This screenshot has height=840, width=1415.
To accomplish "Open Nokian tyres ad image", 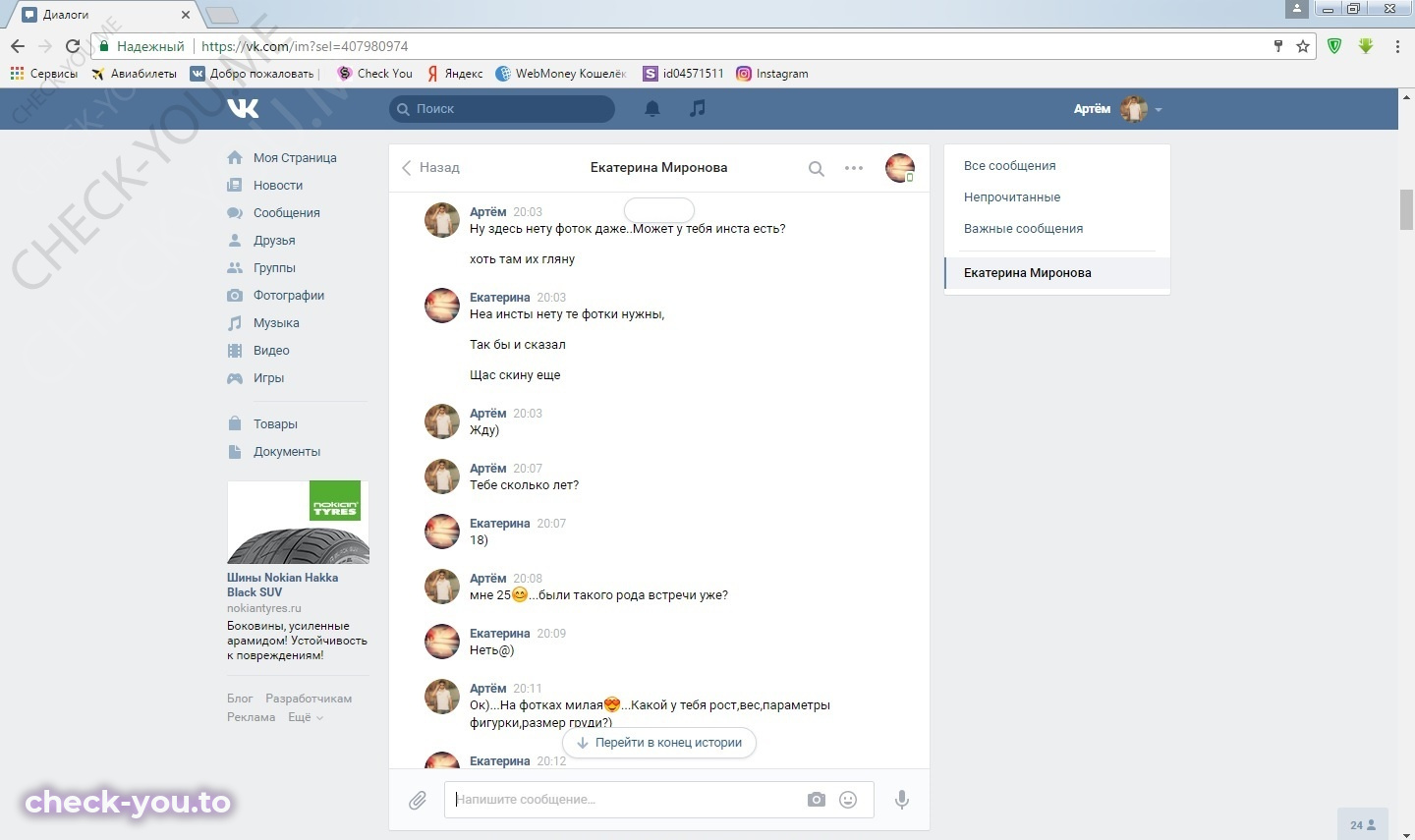I will [x=298, y=522].
